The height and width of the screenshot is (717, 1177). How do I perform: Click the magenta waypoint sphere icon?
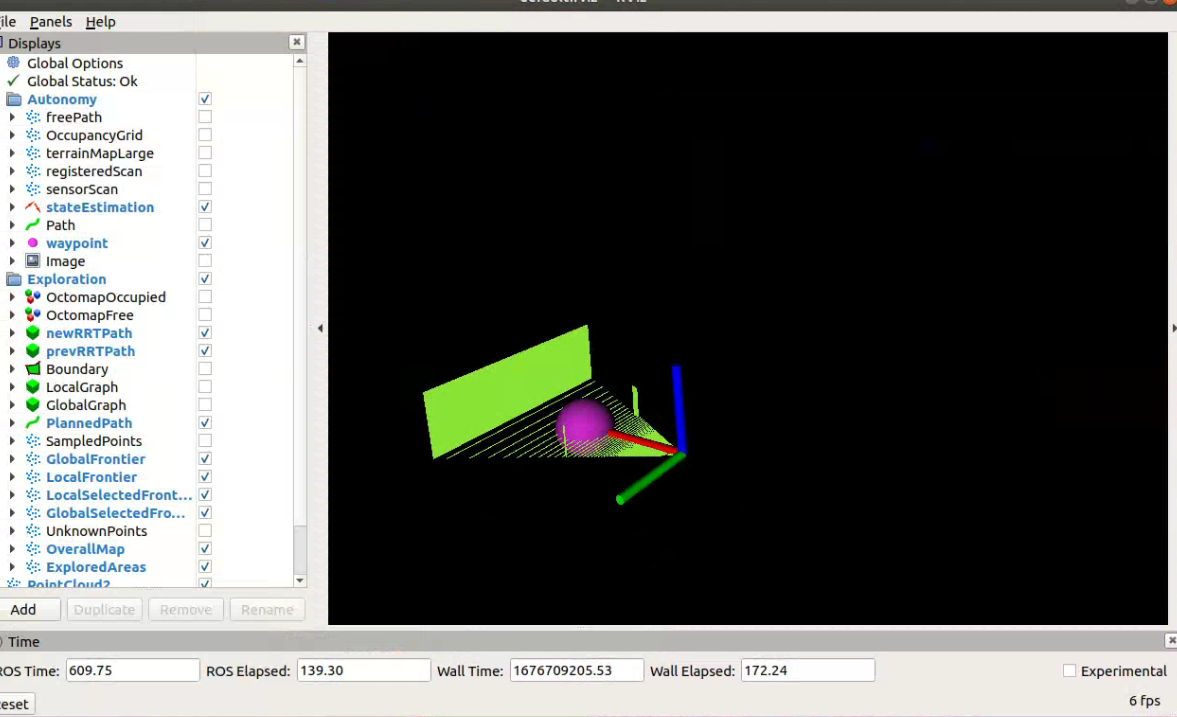tap(33, 243)
